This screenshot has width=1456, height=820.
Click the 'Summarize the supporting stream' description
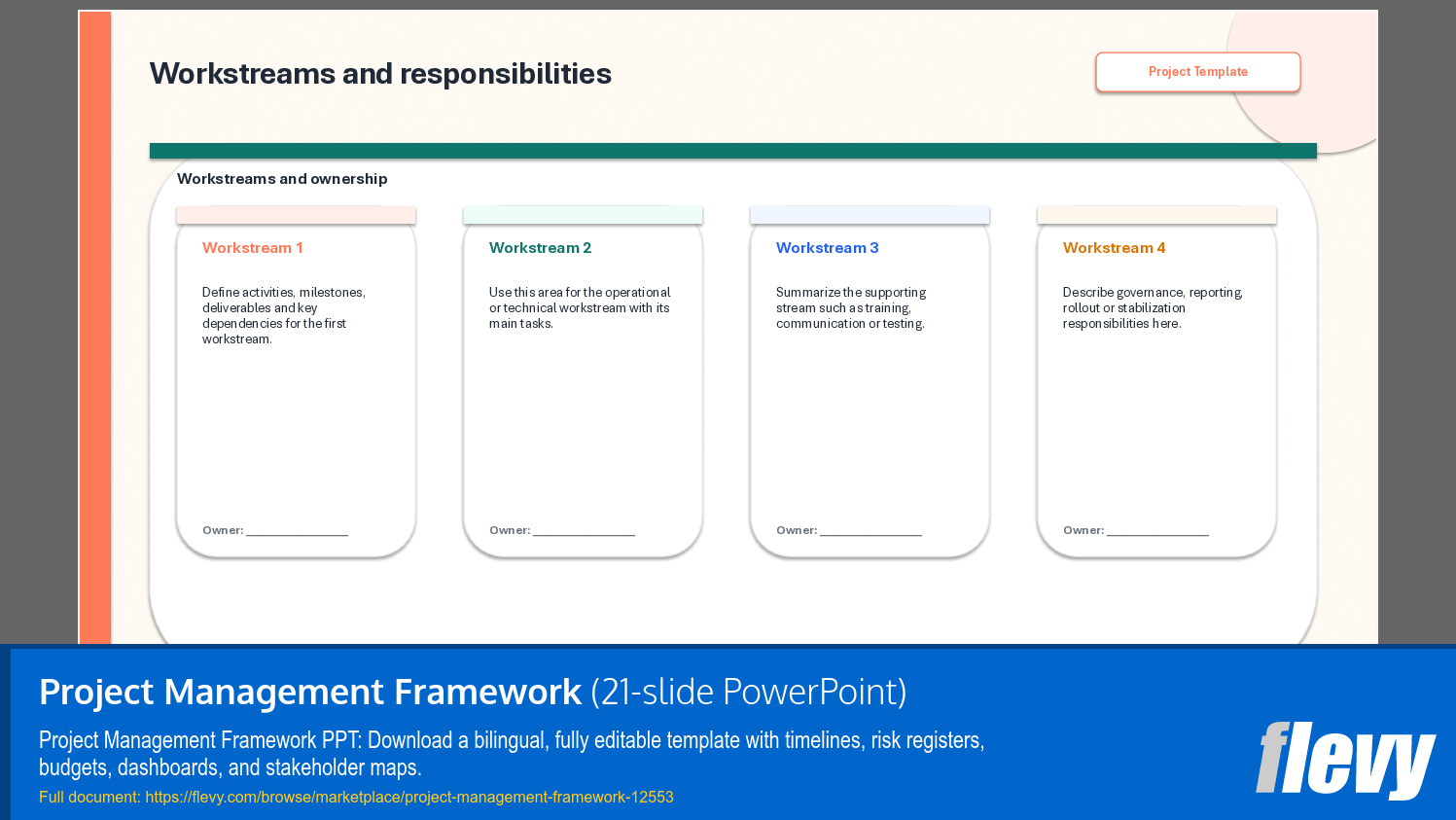point(851,307)
